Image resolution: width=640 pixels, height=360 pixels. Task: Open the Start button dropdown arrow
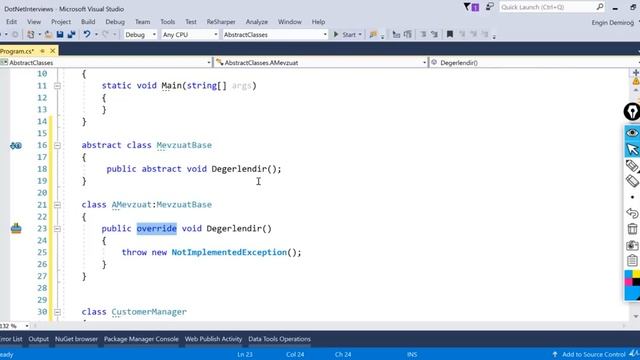[x=360, y=35]
